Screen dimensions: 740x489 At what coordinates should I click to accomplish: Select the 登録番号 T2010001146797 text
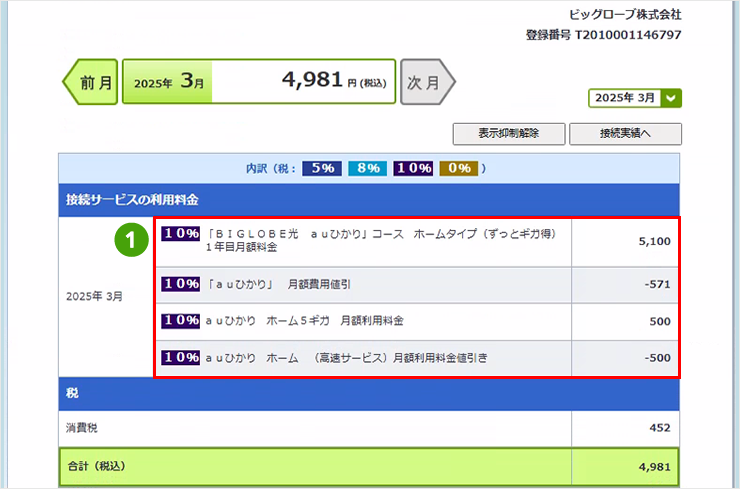point(604,35)
